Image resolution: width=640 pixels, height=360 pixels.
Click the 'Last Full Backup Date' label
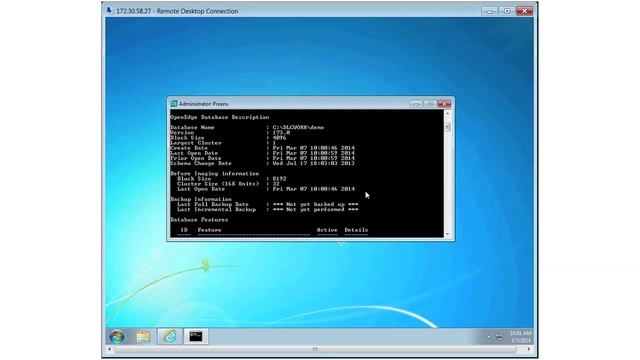pos(213,204)
